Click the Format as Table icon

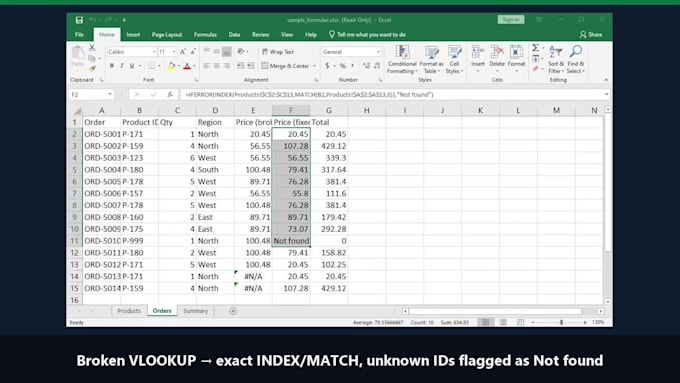[432, 52]
